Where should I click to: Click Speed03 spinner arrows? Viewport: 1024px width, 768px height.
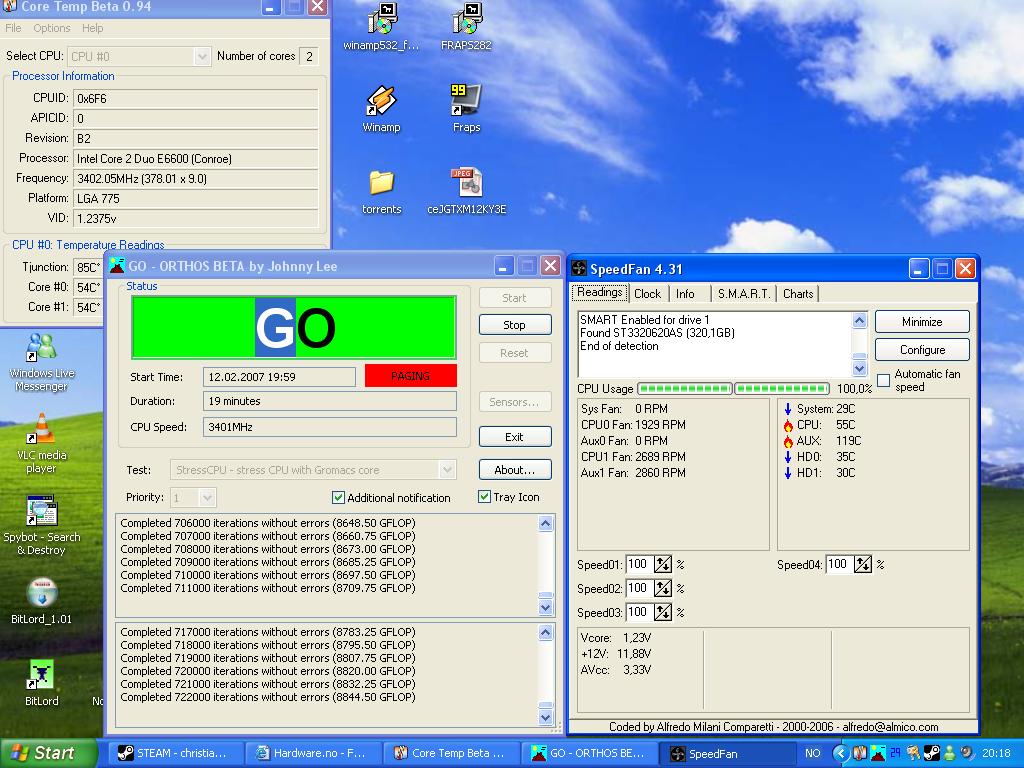pos(662,613)
